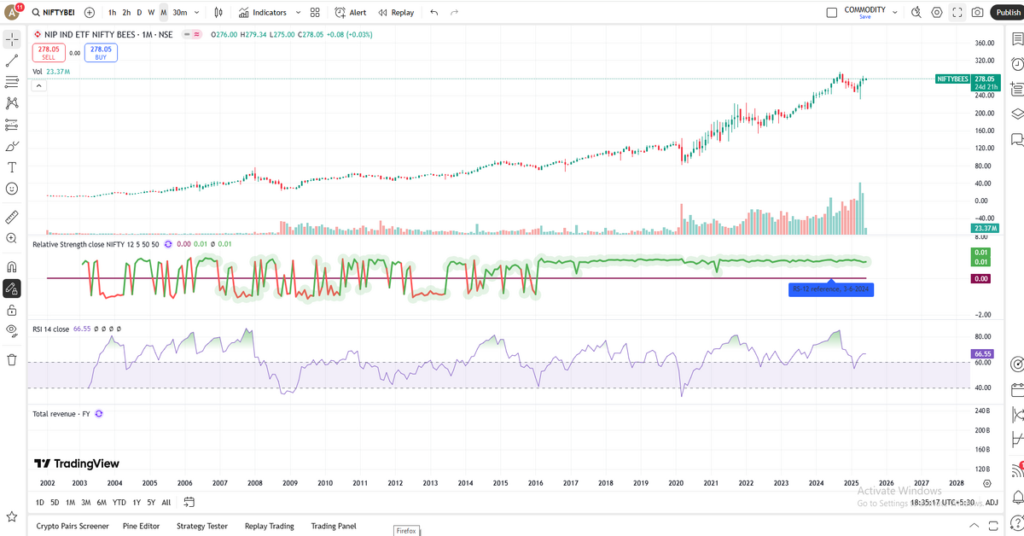1024x536 pixels.
Task: Open the Strategy Tester tab
Action: (x=202, y=526)
